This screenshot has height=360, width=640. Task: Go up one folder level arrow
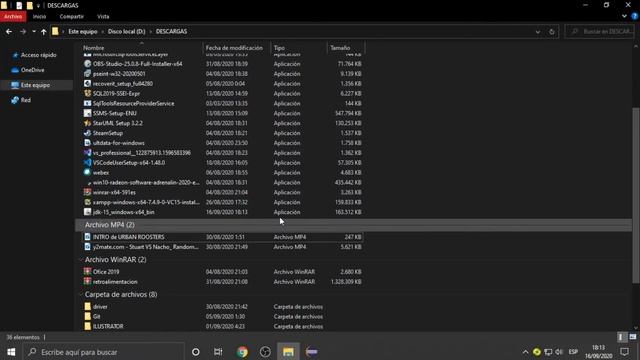pos(44,31)
